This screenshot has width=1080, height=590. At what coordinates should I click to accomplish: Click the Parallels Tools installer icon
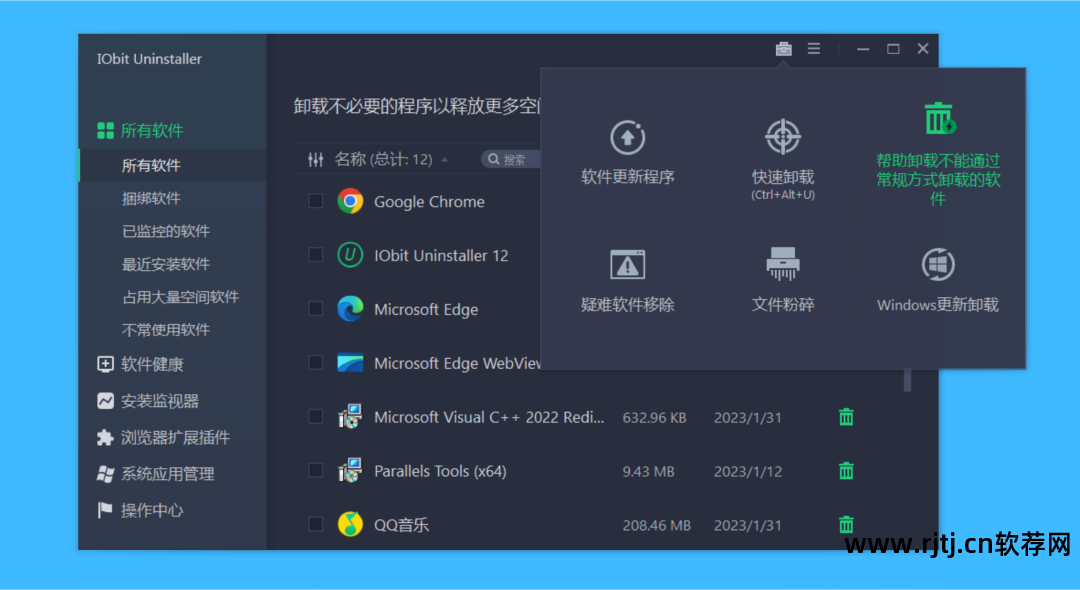click(350, 470)
